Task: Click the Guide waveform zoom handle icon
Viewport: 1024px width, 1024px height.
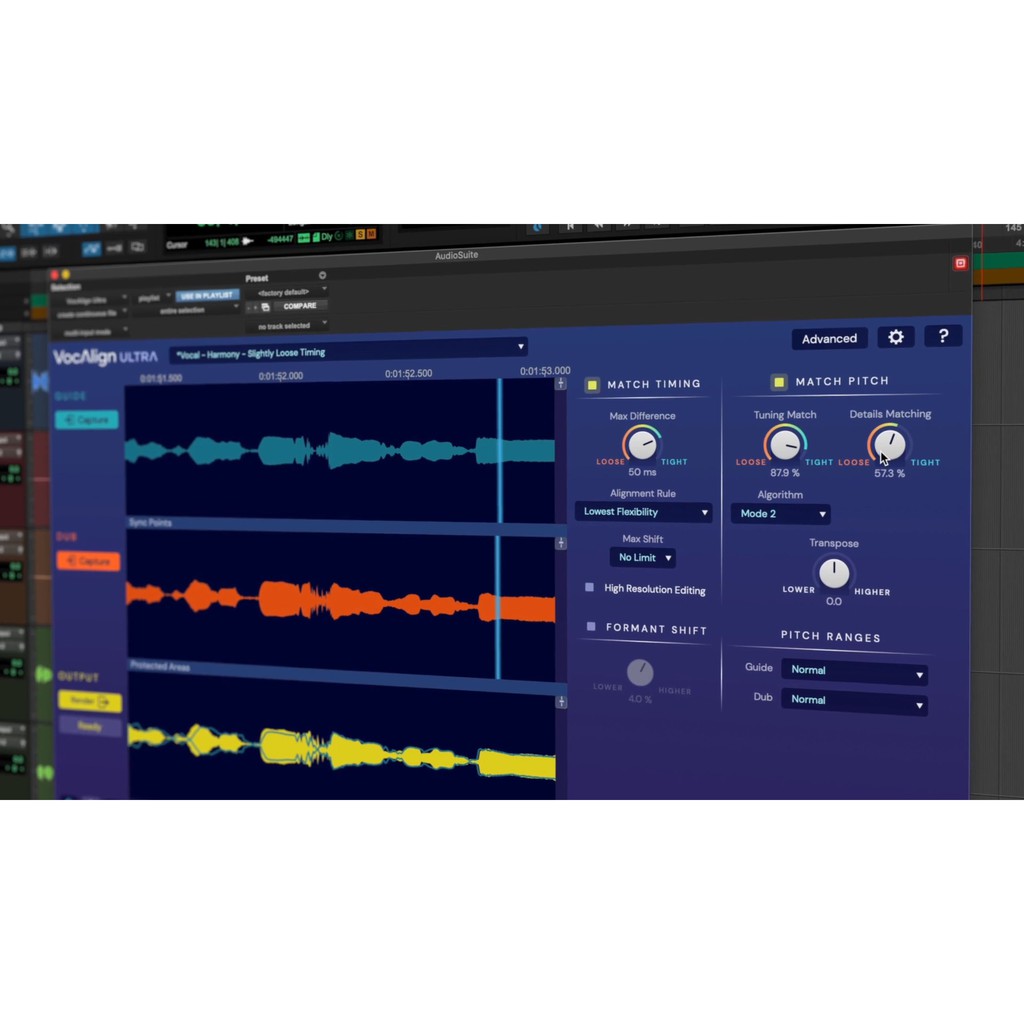Action: click(x=561, y=384)
